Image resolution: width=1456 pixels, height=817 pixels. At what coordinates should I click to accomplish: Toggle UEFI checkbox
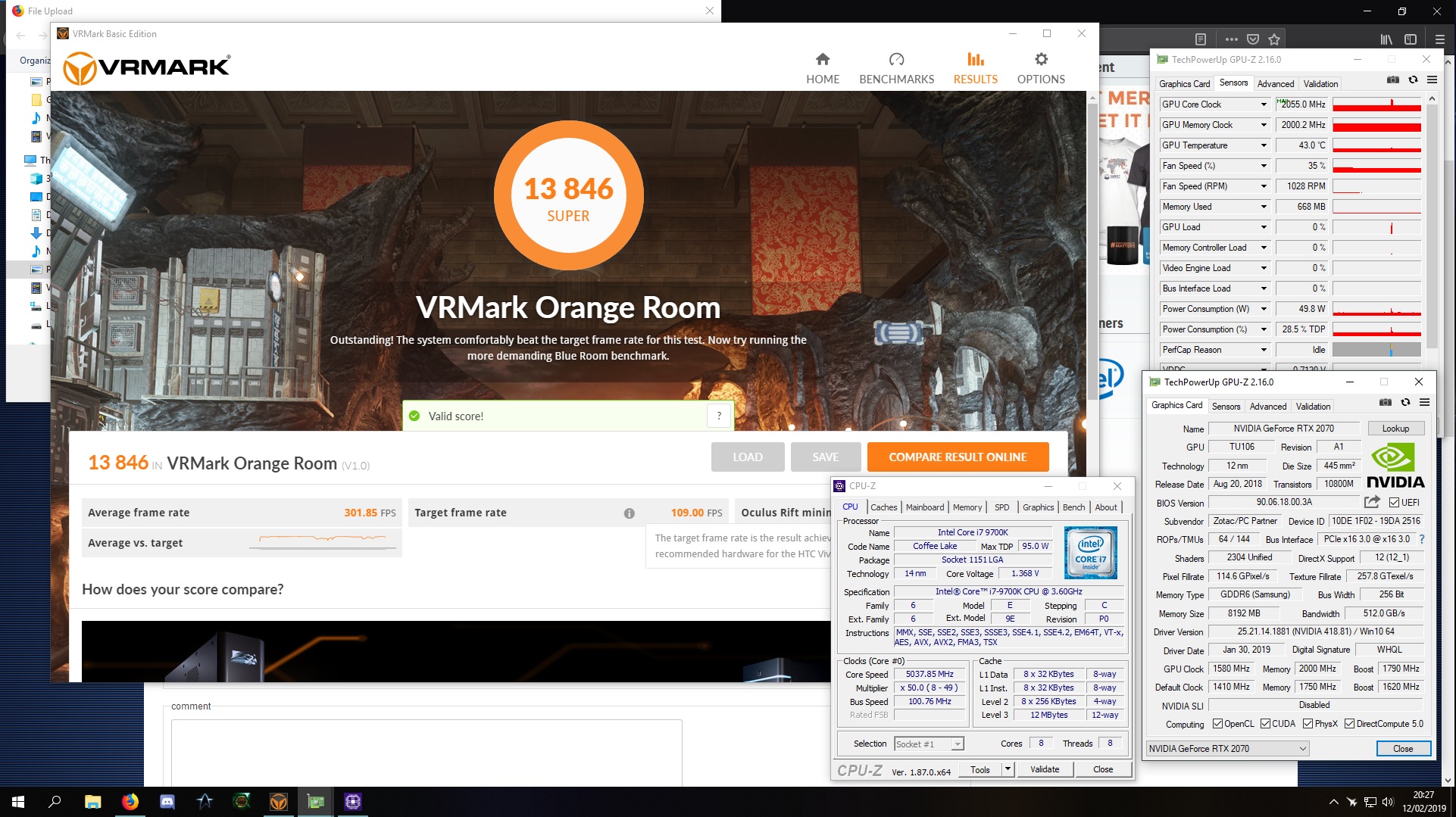click(1394, 502)
